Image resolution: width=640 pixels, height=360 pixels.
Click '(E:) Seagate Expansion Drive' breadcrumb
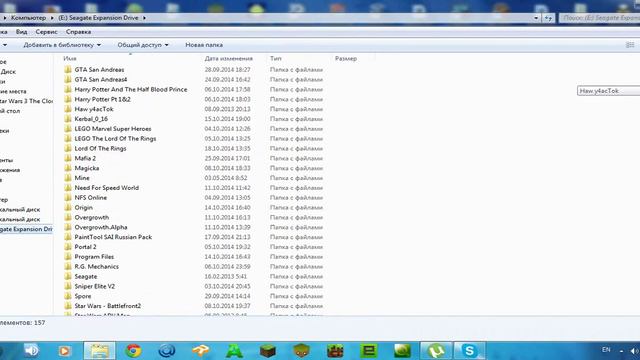point(98,18)
